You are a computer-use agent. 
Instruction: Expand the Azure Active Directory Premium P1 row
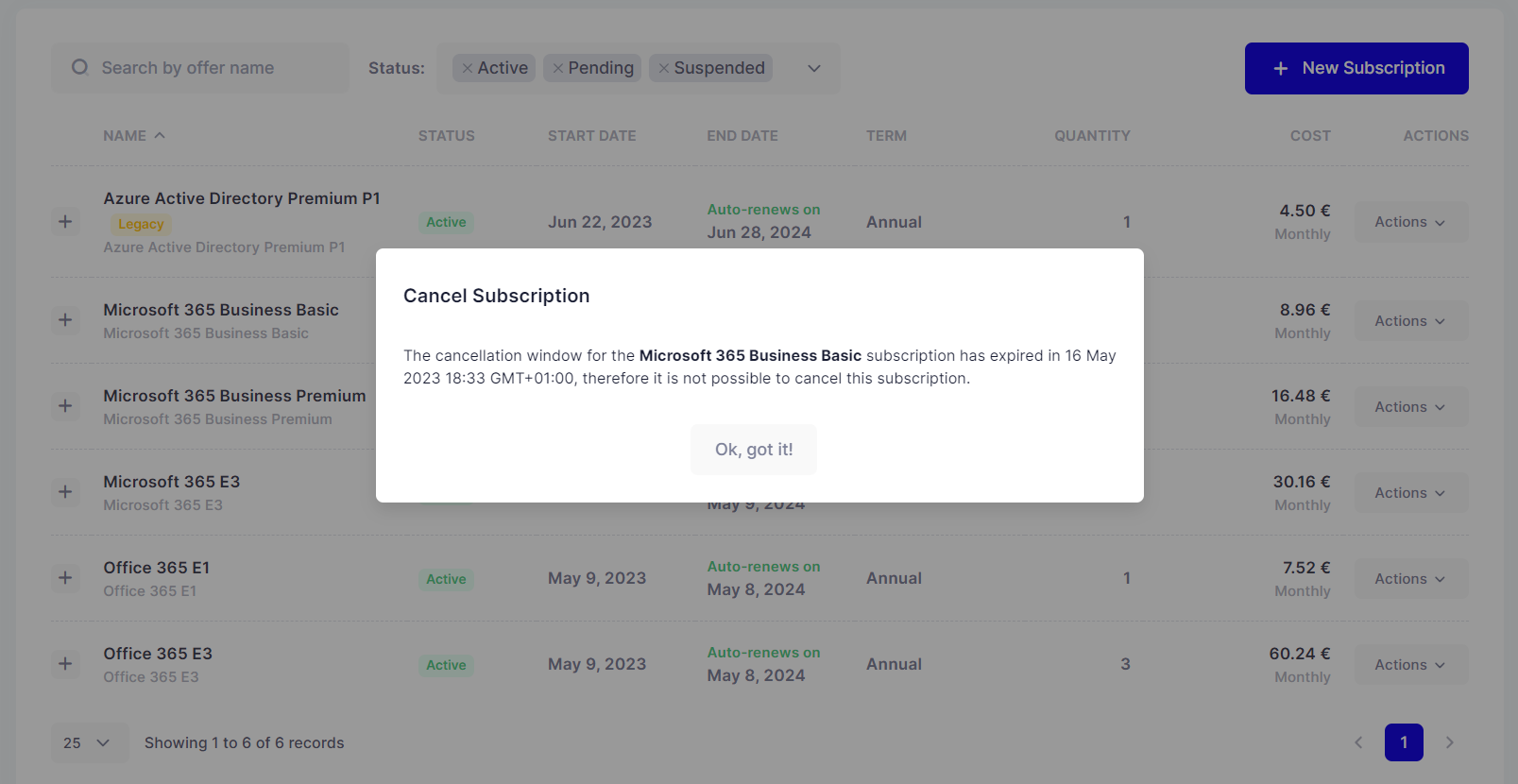[65, 222]
